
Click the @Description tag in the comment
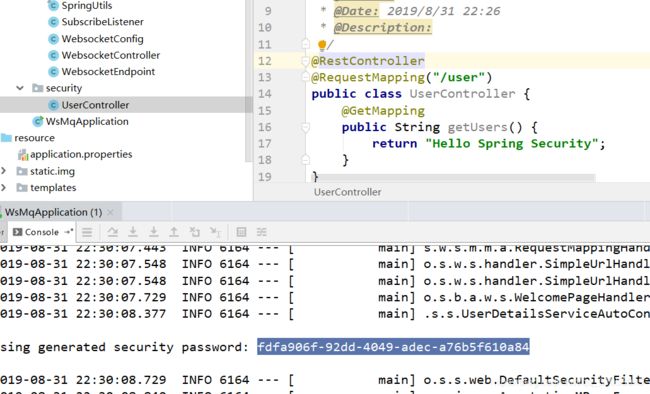pyautogui.click(x=383, y=27)
